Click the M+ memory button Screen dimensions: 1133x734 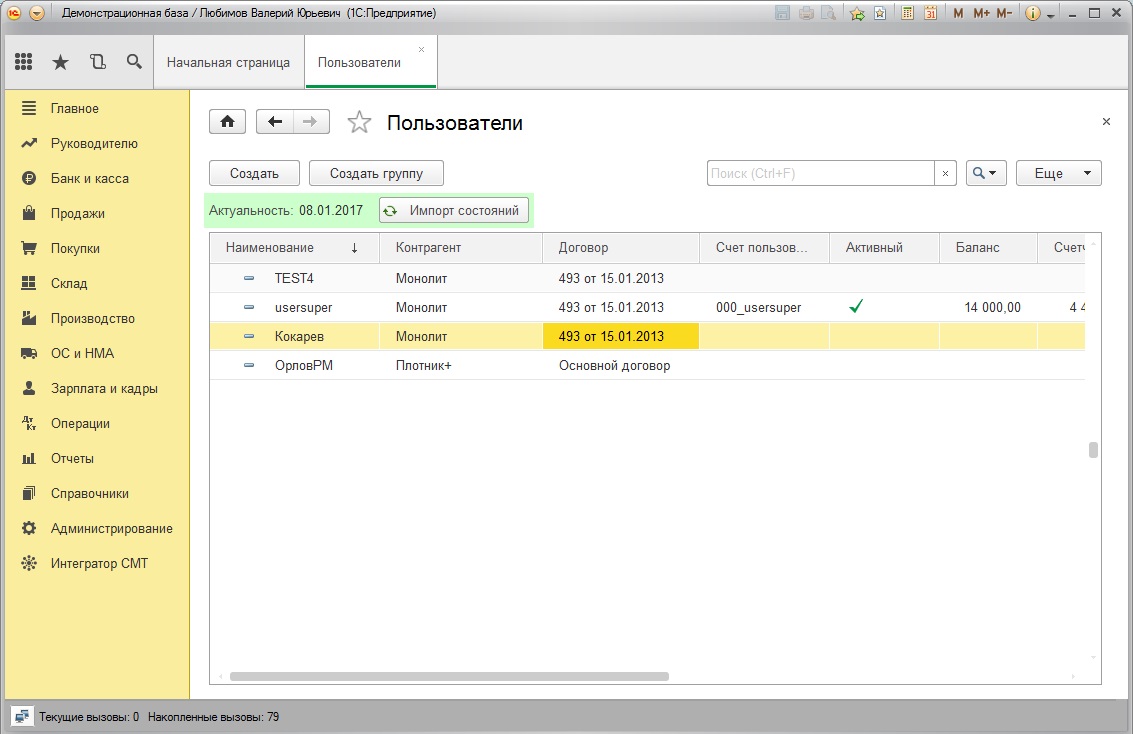coord(981,13)
